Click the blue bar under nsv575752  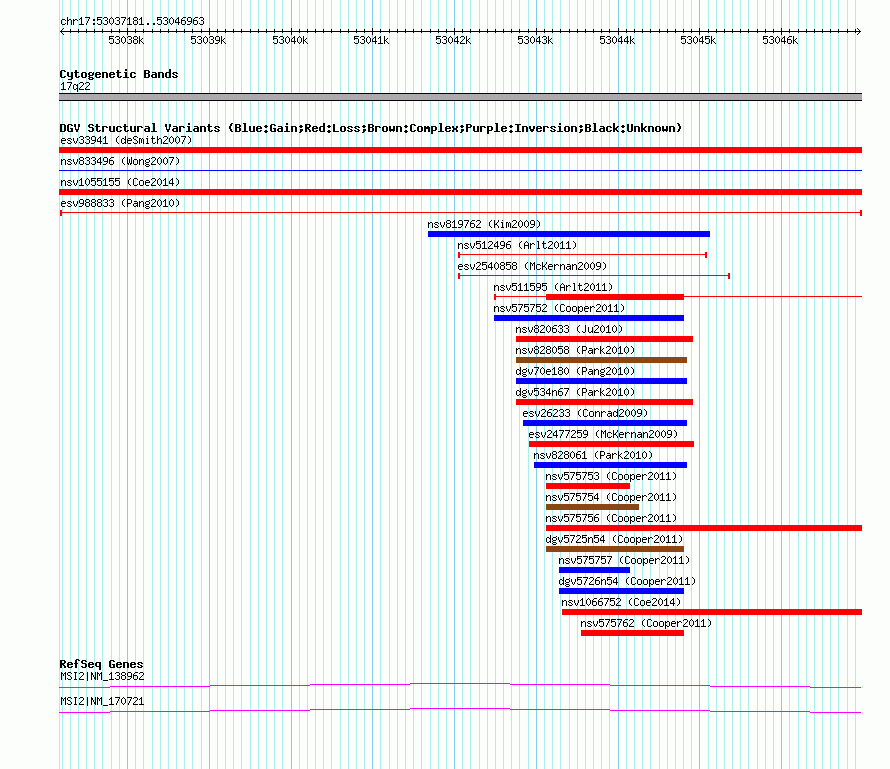pyautogui.click(x=589, y=318)
